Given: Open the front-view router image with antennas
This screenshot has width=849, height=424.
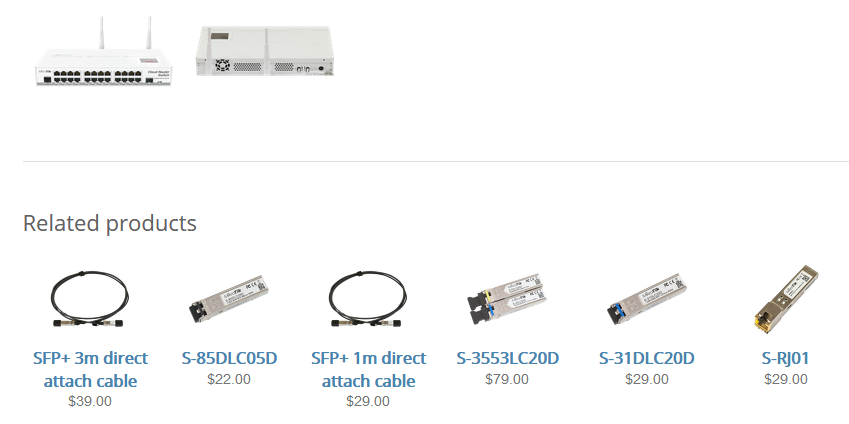Looking at the screenshot, I should click(102, 59).
